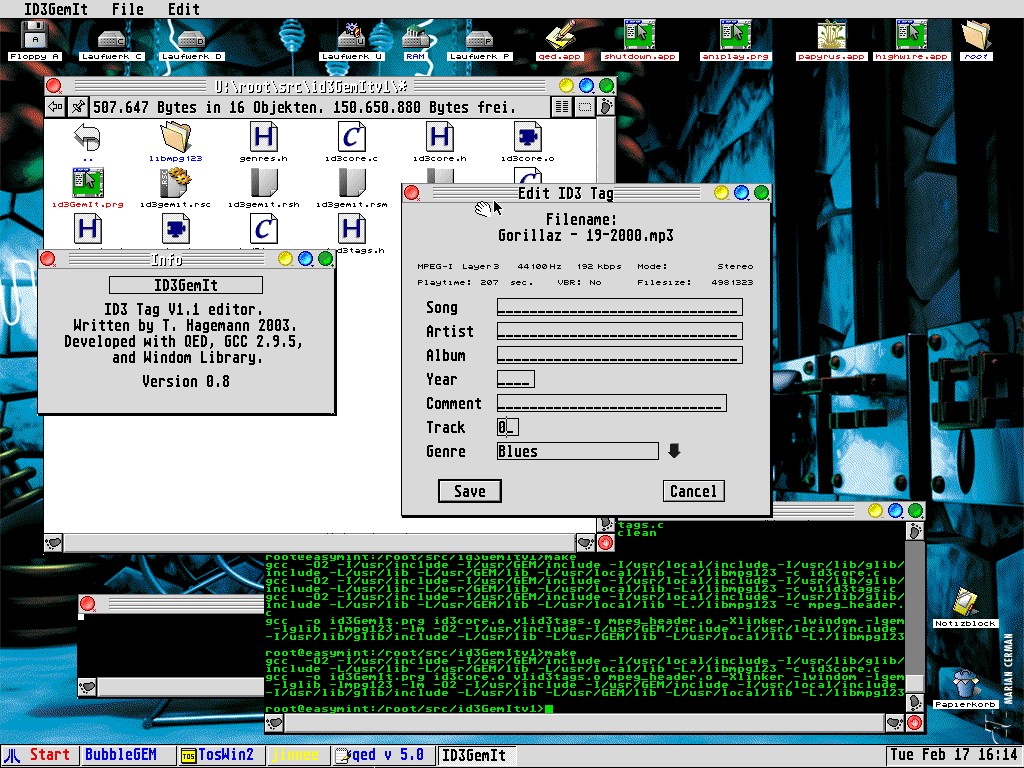Open the Genre dropdown arrow
Screen dimensions: 1024x768
(x=674, y=451)
